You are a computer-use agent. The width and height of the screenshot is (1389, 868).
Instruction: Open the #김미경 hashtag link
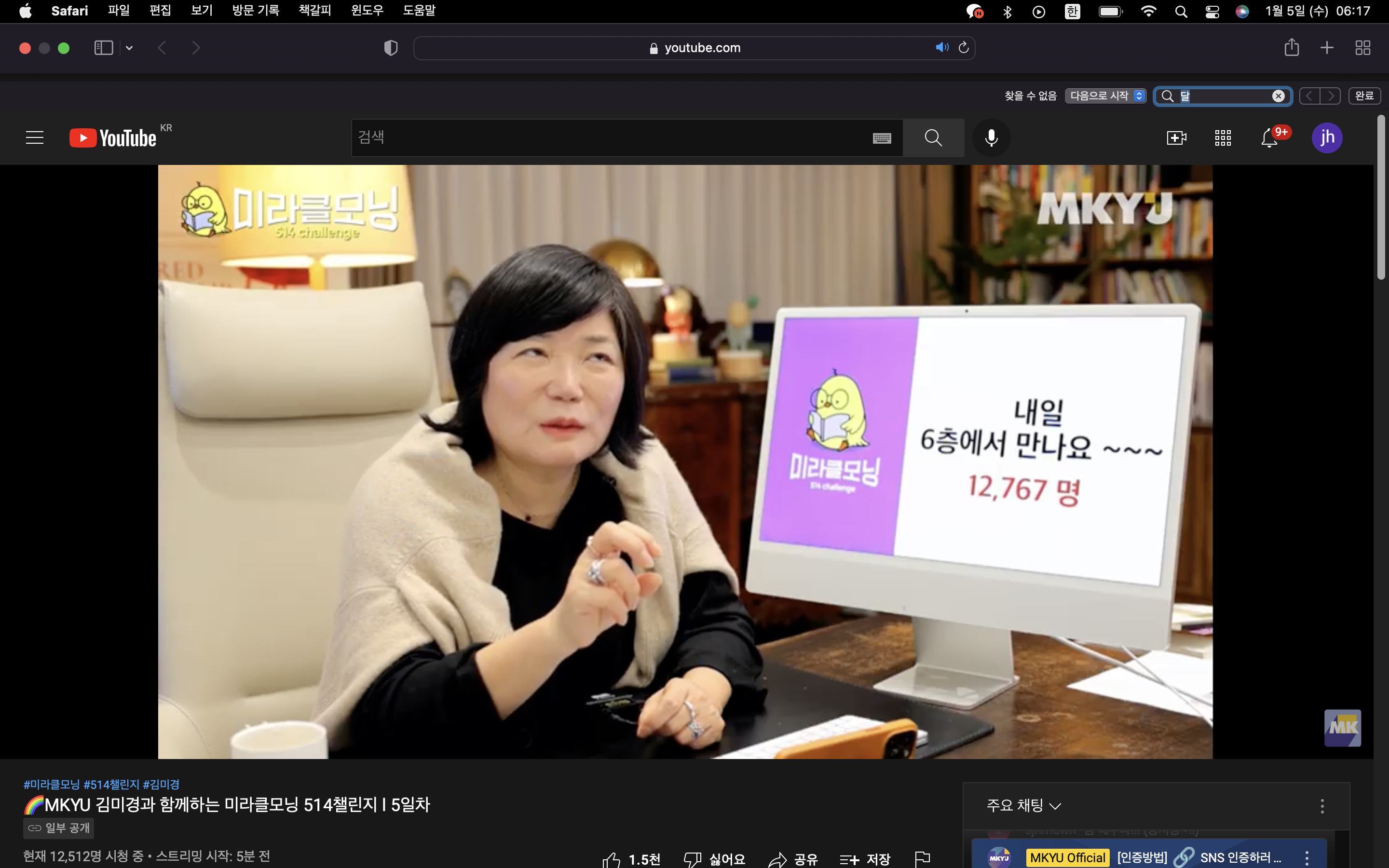tap(161, 784)
